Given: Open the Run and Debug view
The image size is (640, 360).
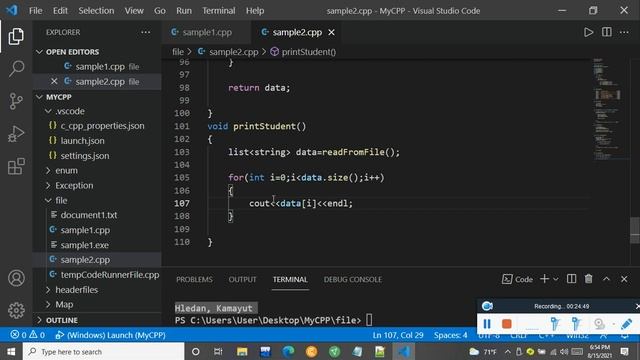Looking at the screenshot, I should 16,133.
